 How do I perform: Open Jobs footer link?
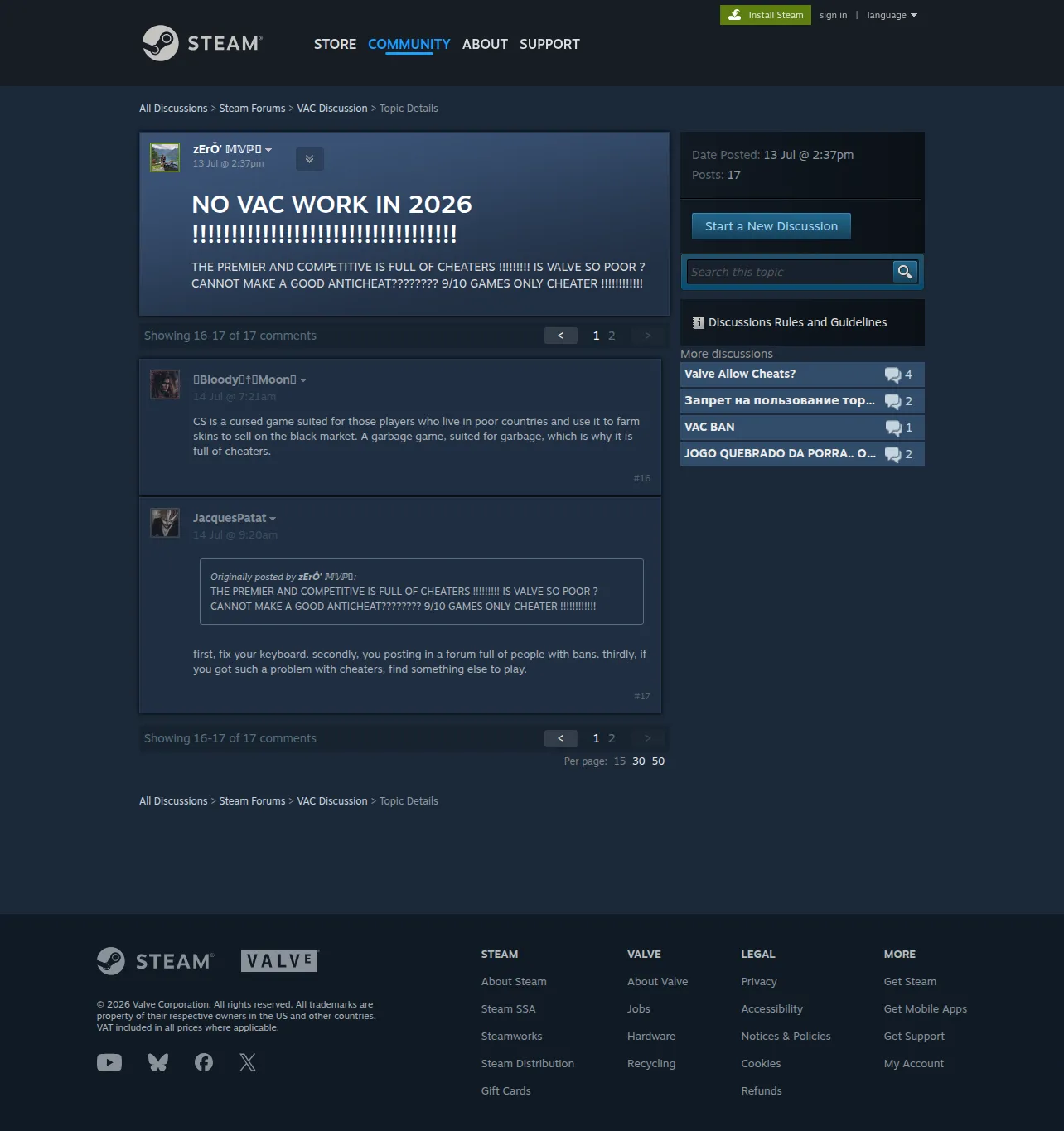click(x=638, y=1009)
